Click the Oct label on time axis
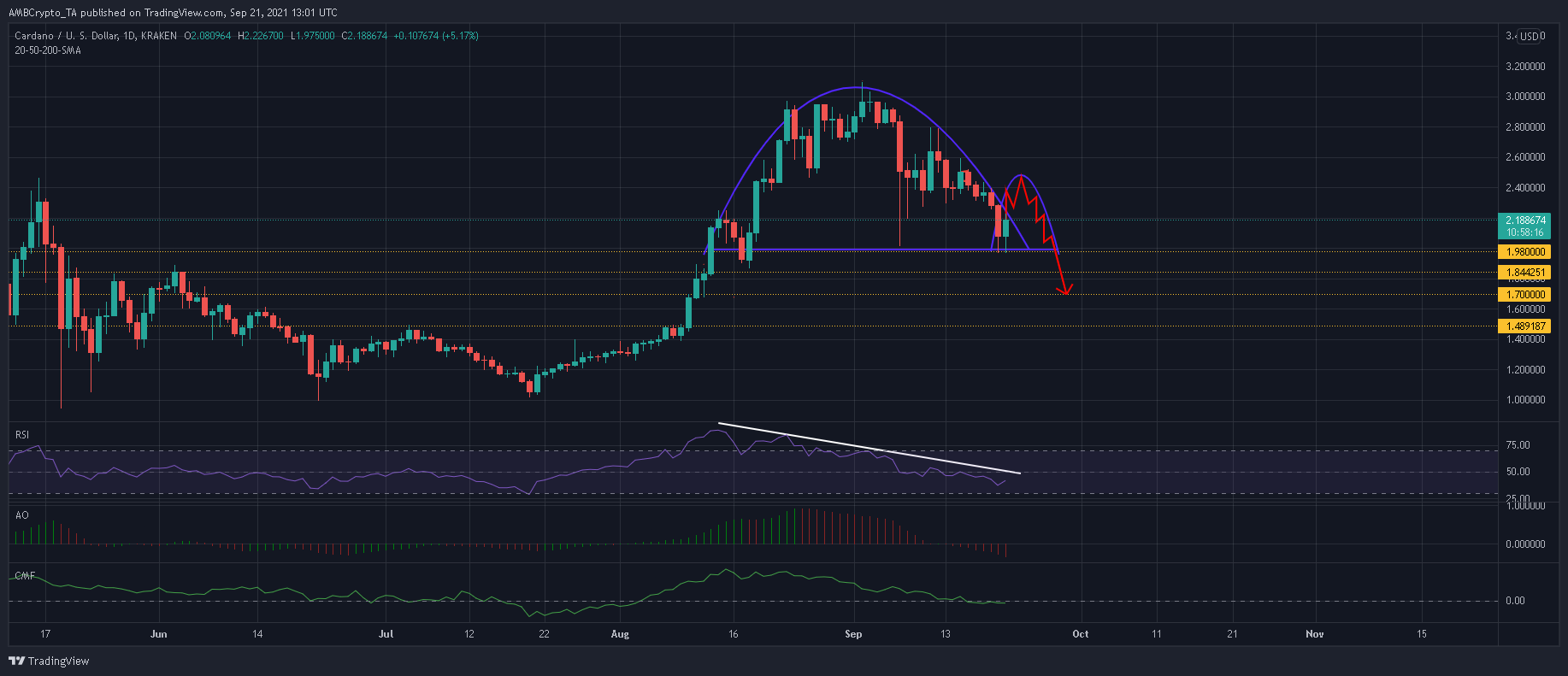This screenshot has height=676, width=1568. (x=1081, y=634)
